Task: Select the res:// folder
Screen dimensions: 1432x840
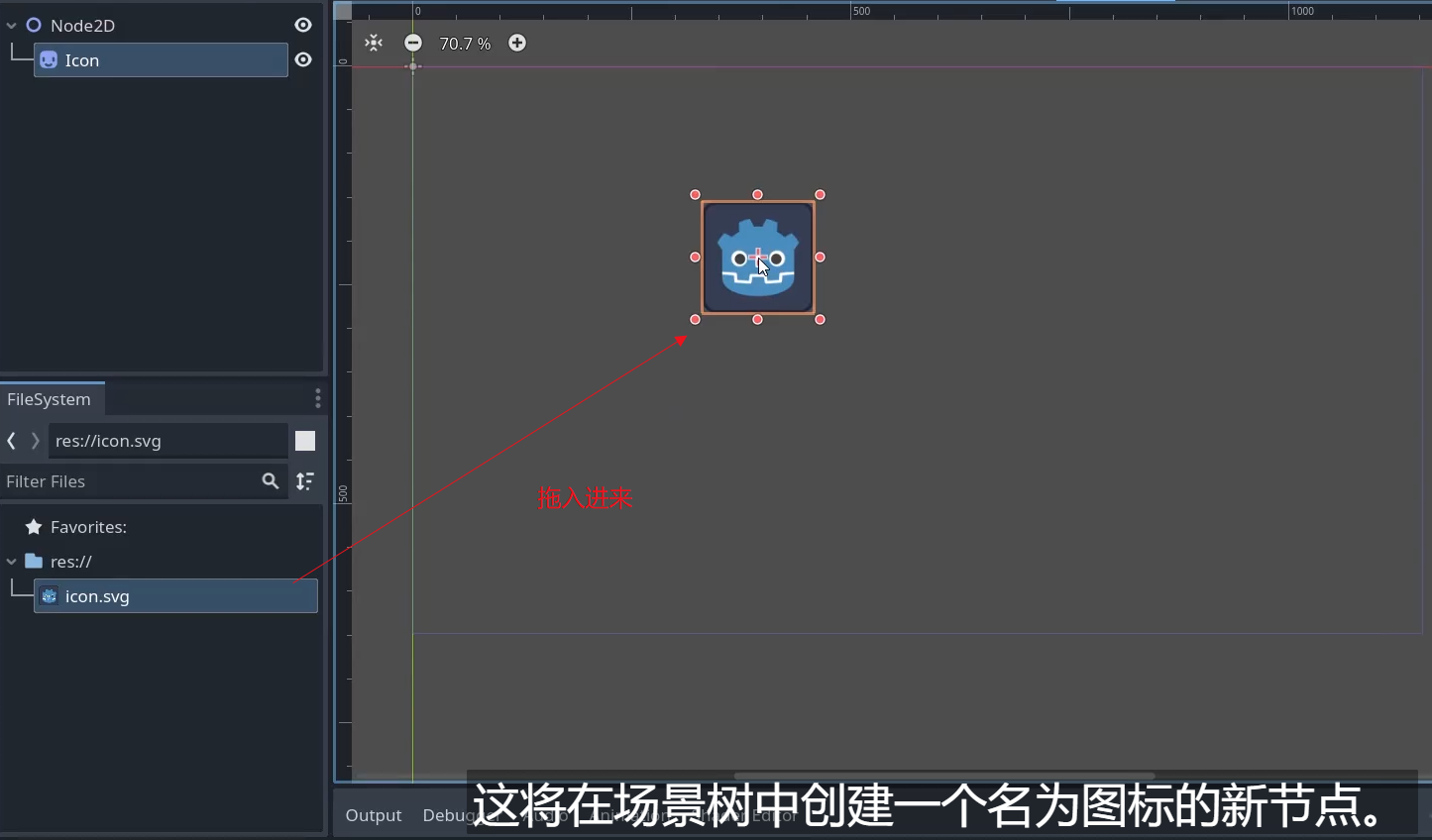Action: pos(70,562)
